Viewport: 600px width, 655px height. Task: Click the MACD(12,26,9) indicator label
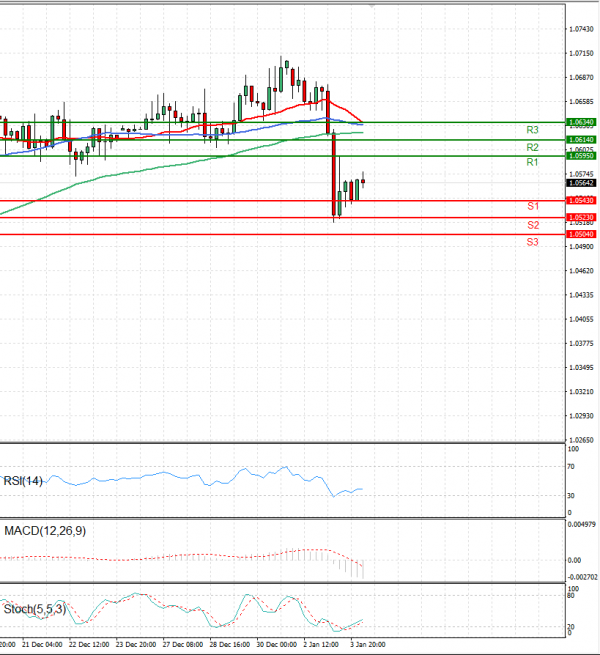[x=45, y=531]
